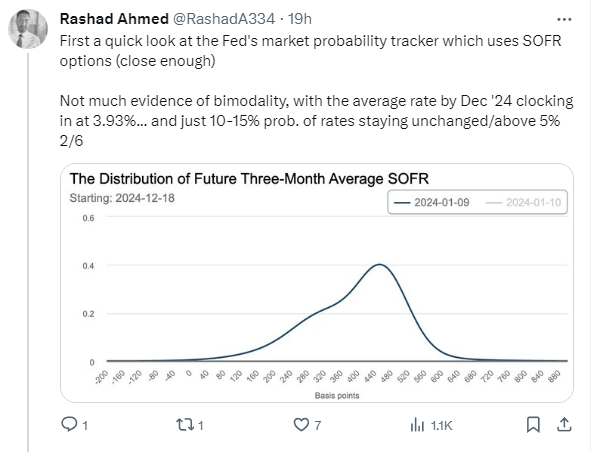Click the peak of the distribution curve
The height and width of the screenshot is (452, 602).
pos(379,265)
